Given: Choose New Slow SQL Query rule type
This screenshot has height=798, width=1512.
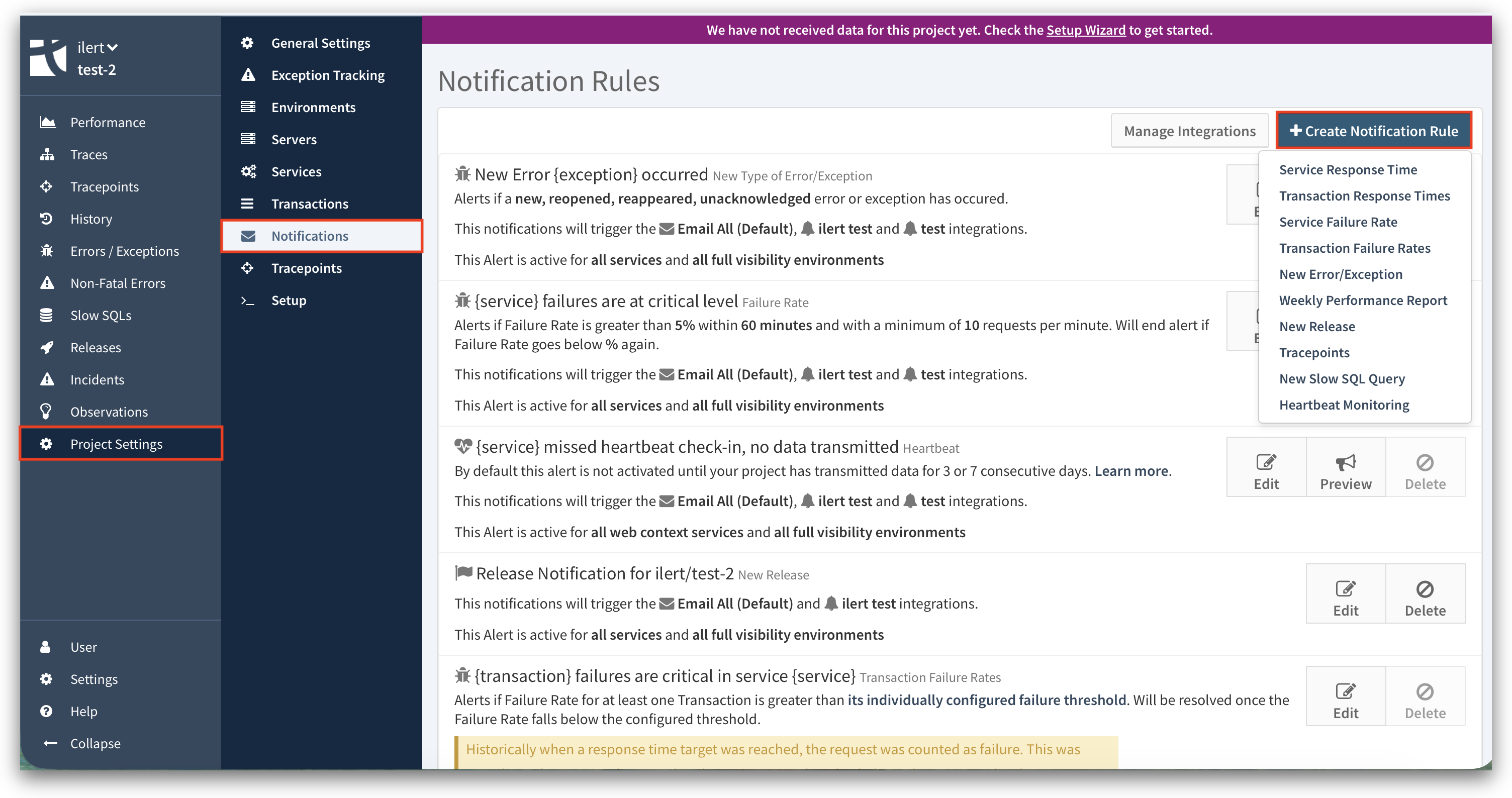Looking at the screenshot, I should pos(1342,378).
